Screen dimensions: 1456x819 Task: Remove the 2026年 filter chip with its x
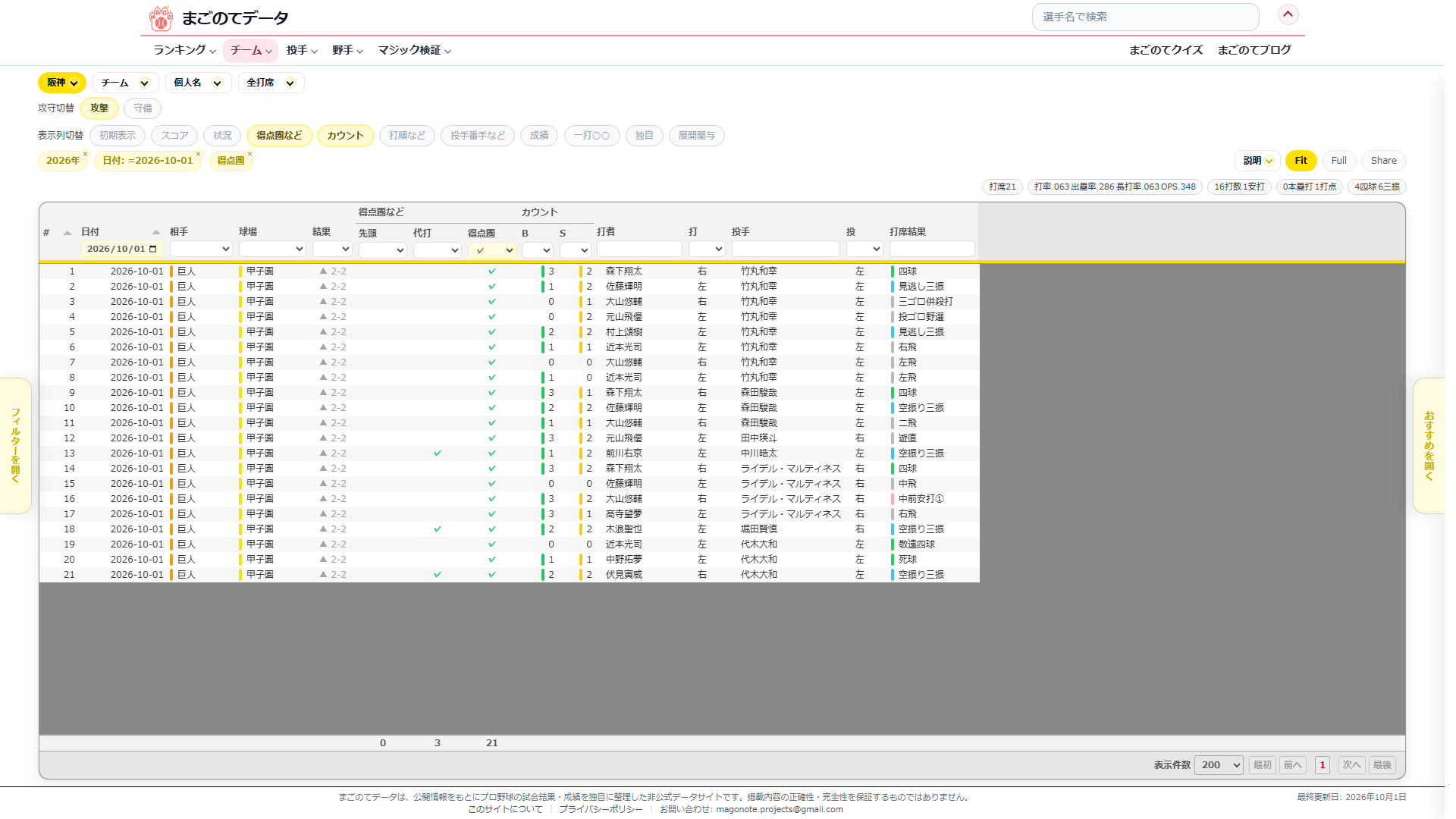click(x=86, y=154)
